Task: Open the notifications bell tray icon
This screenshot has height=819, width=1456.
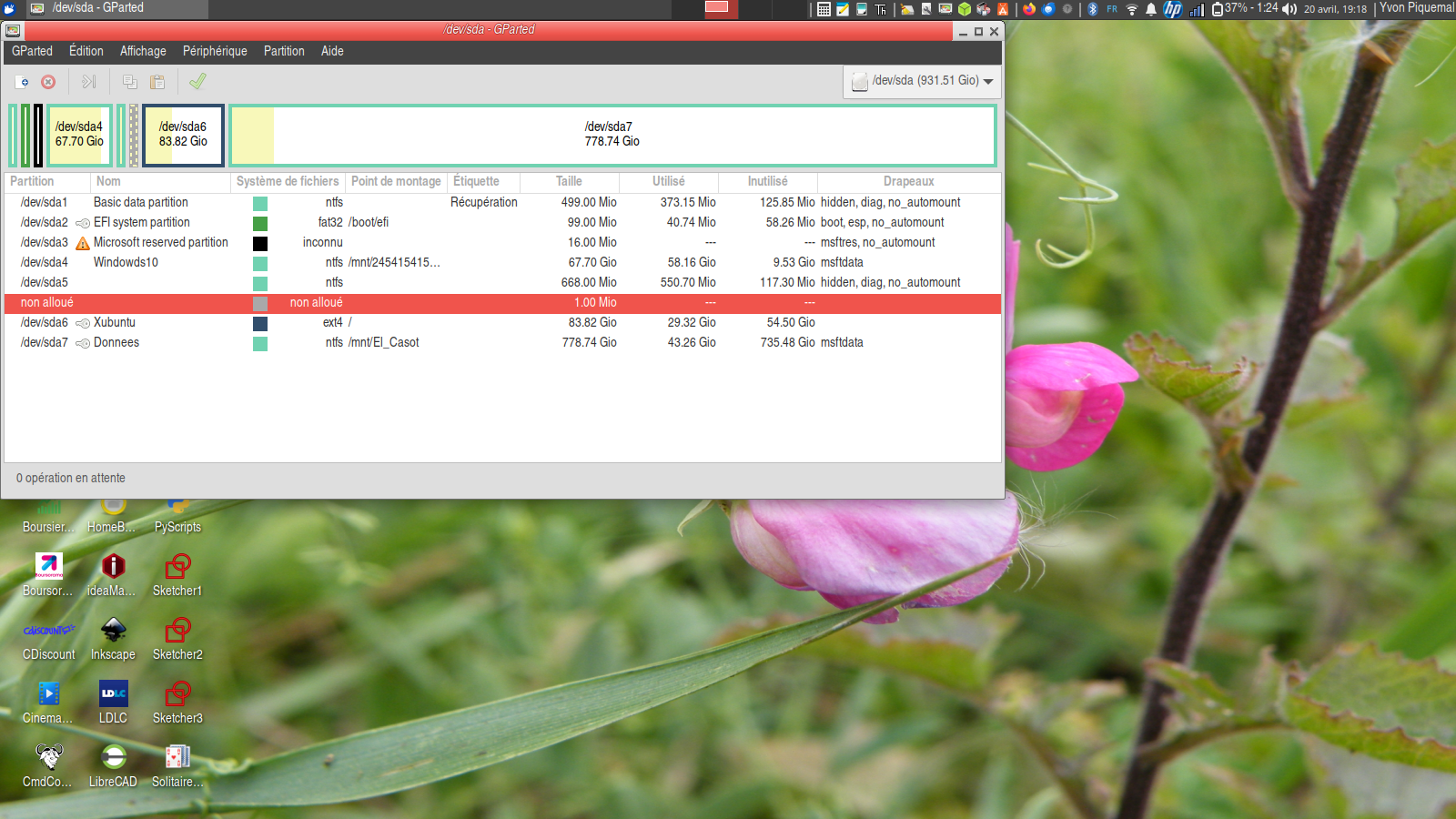Action: click(1151, 9)
